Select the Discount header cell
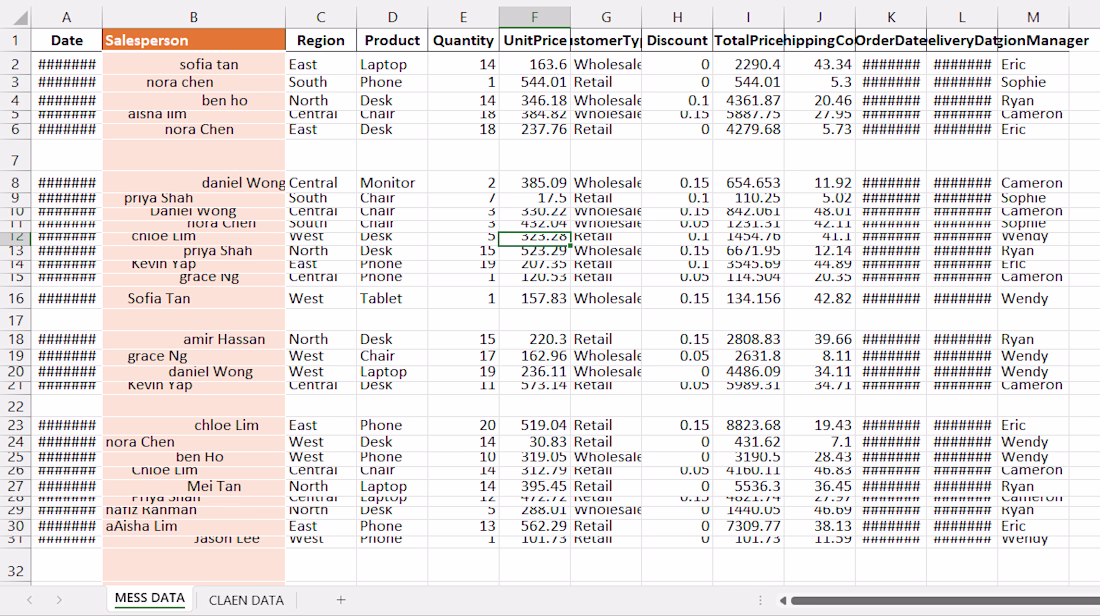Screen dimensions: 1100x616 (x=677, y=40)
